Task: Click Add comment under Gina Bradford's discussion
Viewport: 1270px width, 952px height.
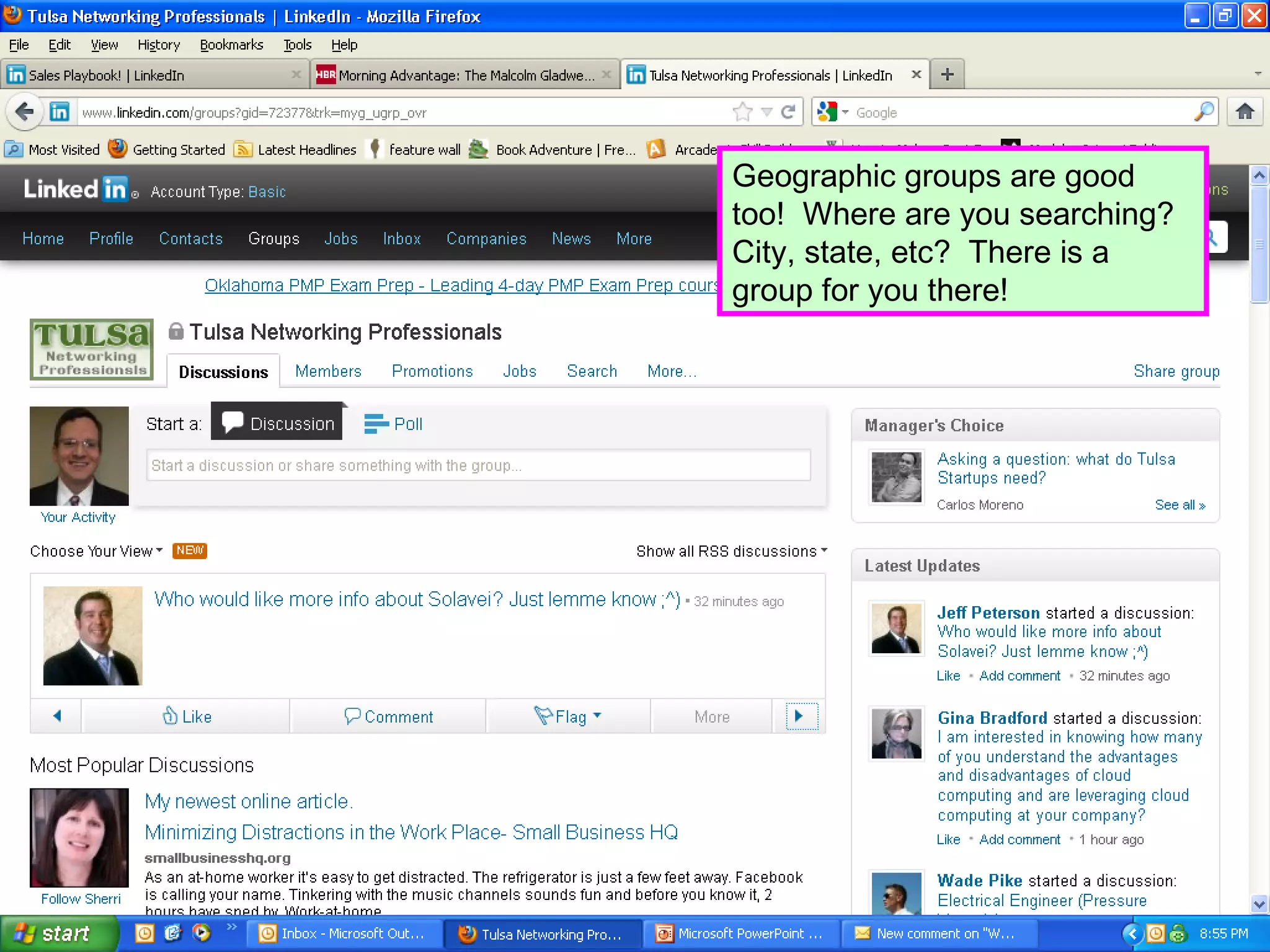Action: click(x=1019, y=840)
